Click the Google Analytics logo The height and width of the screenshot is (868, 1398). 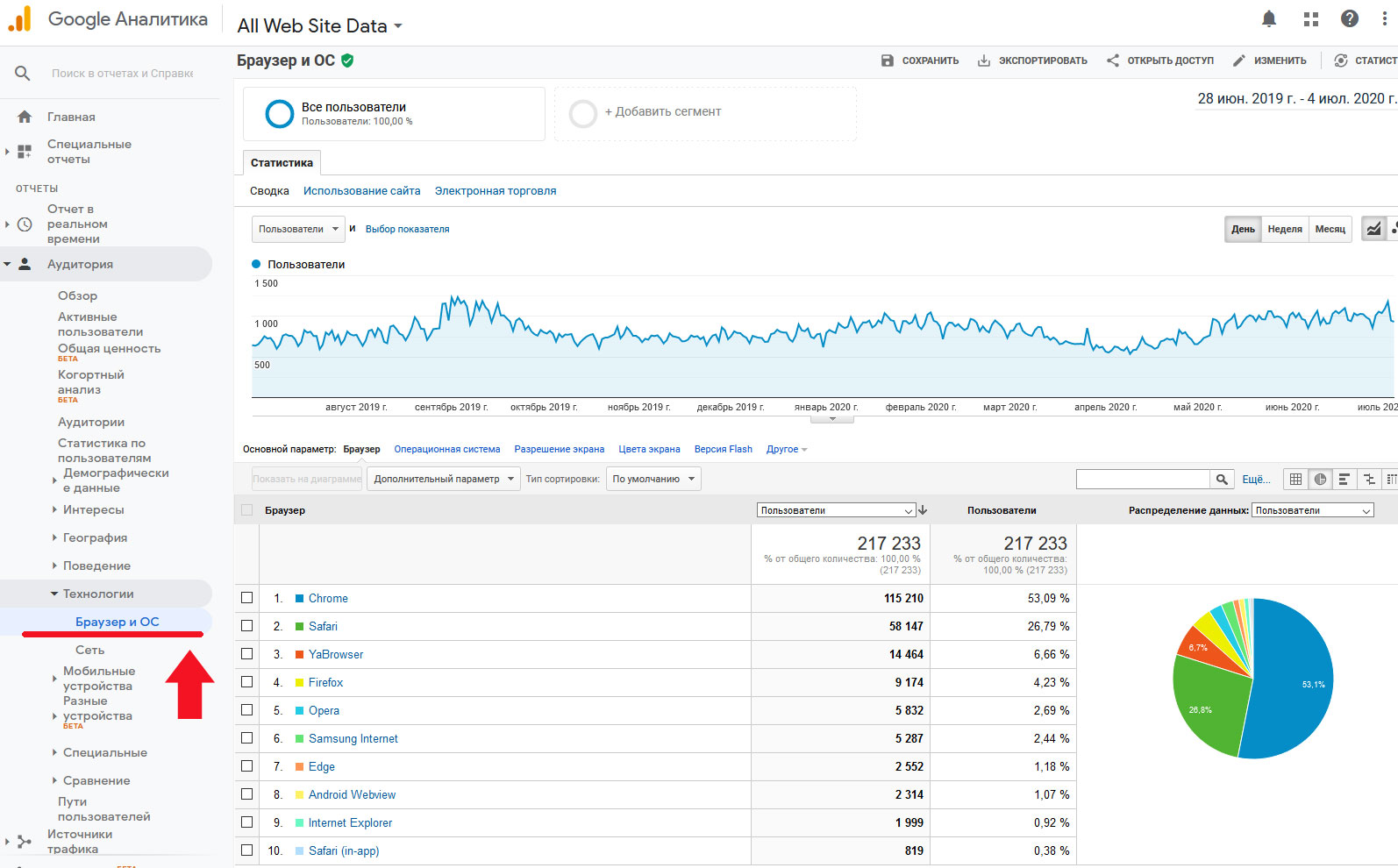[x=19, y=18]
